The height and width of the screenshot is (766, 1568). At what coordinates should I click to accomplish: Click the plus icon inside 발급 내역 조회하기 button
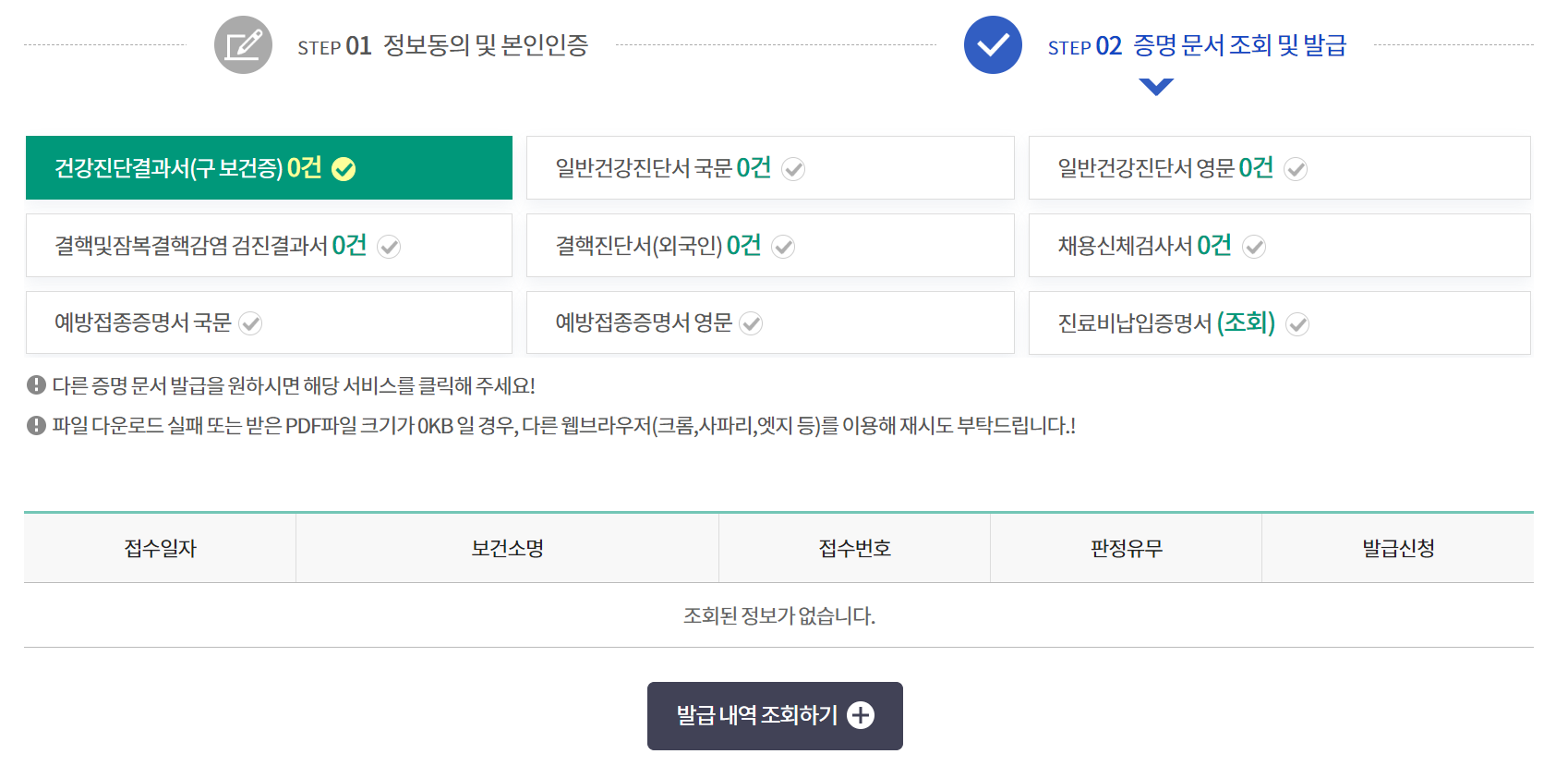click(862, 715)
